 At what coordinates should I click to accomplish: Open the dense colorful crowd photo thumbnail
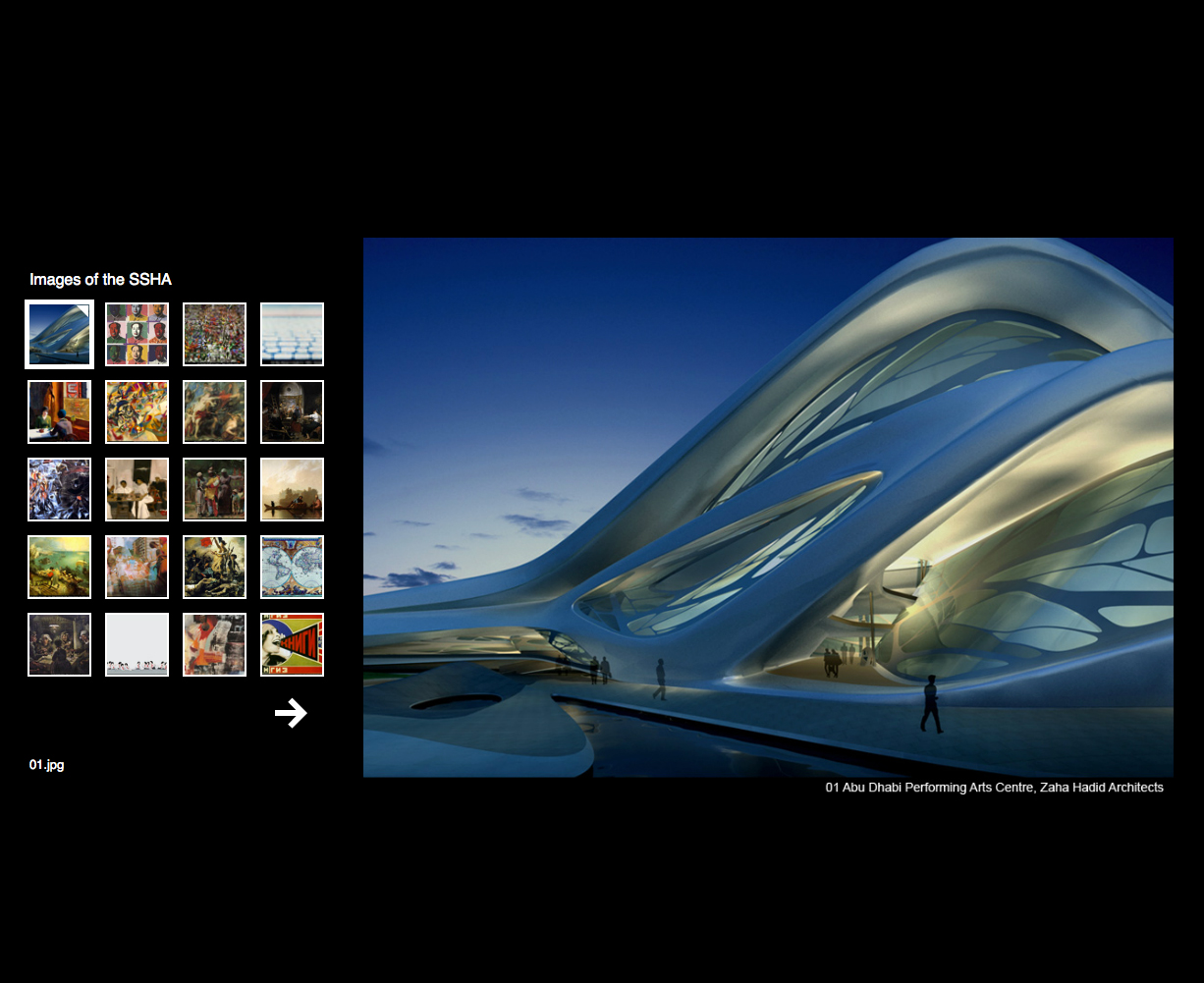tap(214, 334)
